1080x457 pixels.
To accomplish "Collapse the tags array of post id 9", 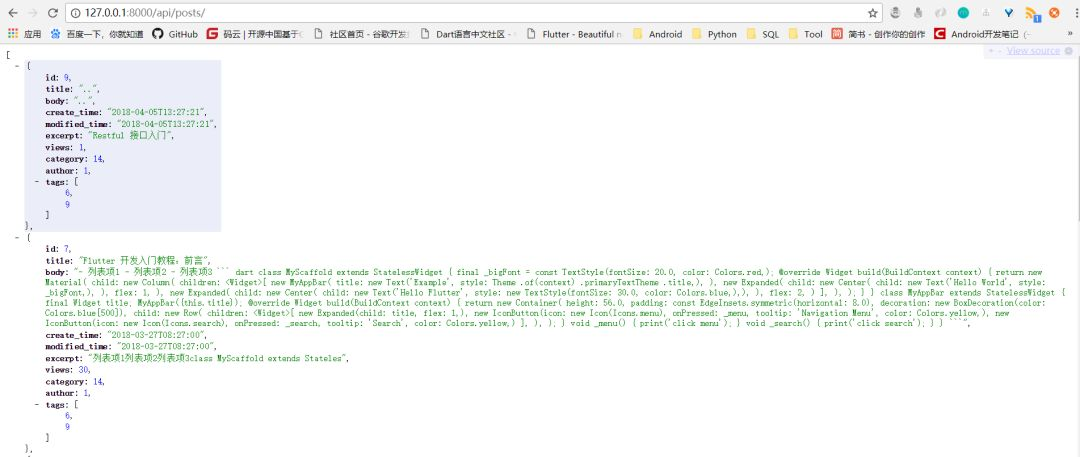I will [x=37, y=182].
